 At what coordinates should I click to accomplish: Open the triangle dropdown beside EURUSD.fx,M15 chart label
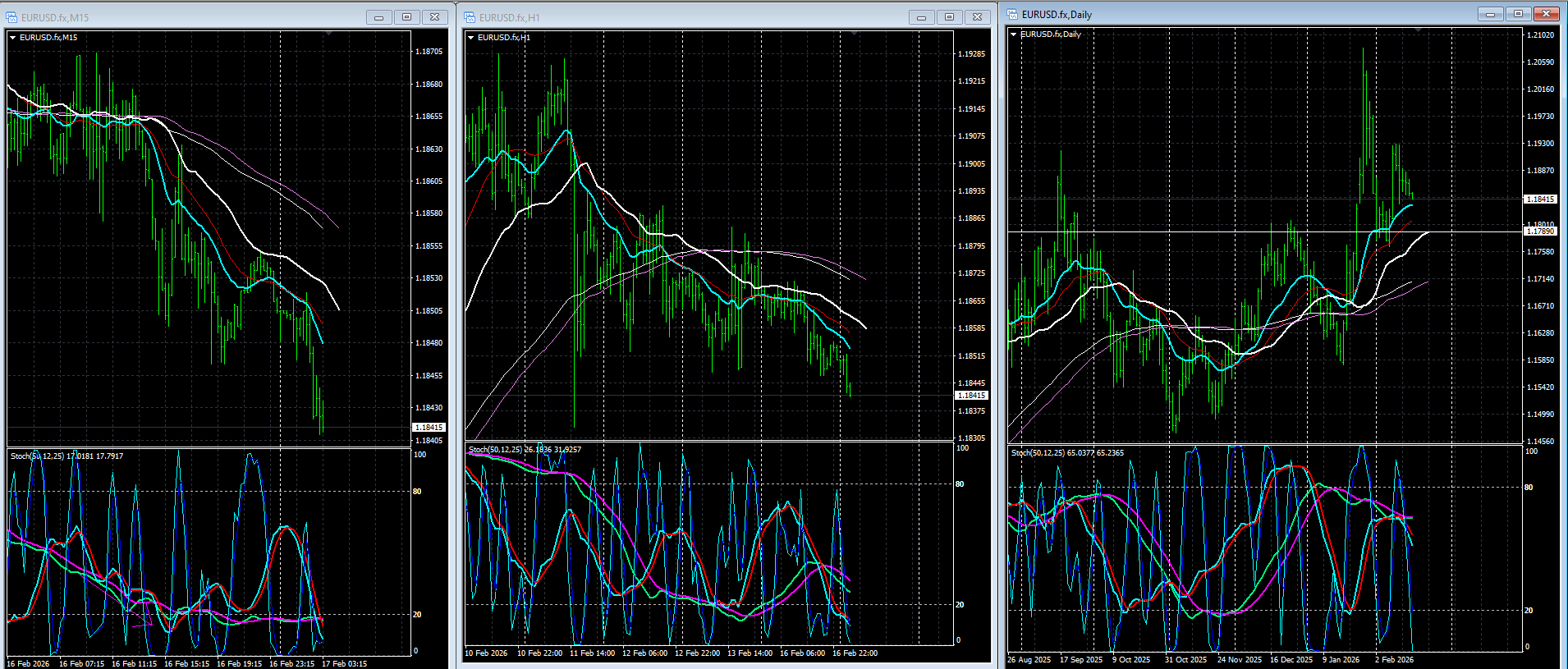(13, 38)
